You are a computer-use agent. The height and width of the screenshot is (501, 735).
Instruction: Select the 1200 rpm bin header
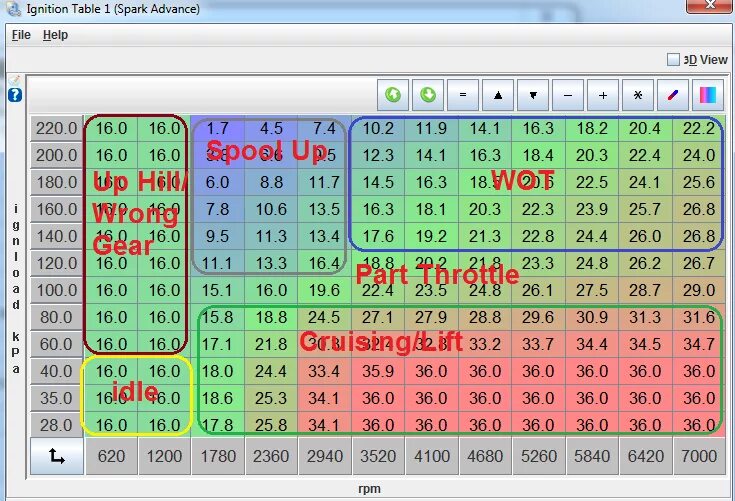164,456
